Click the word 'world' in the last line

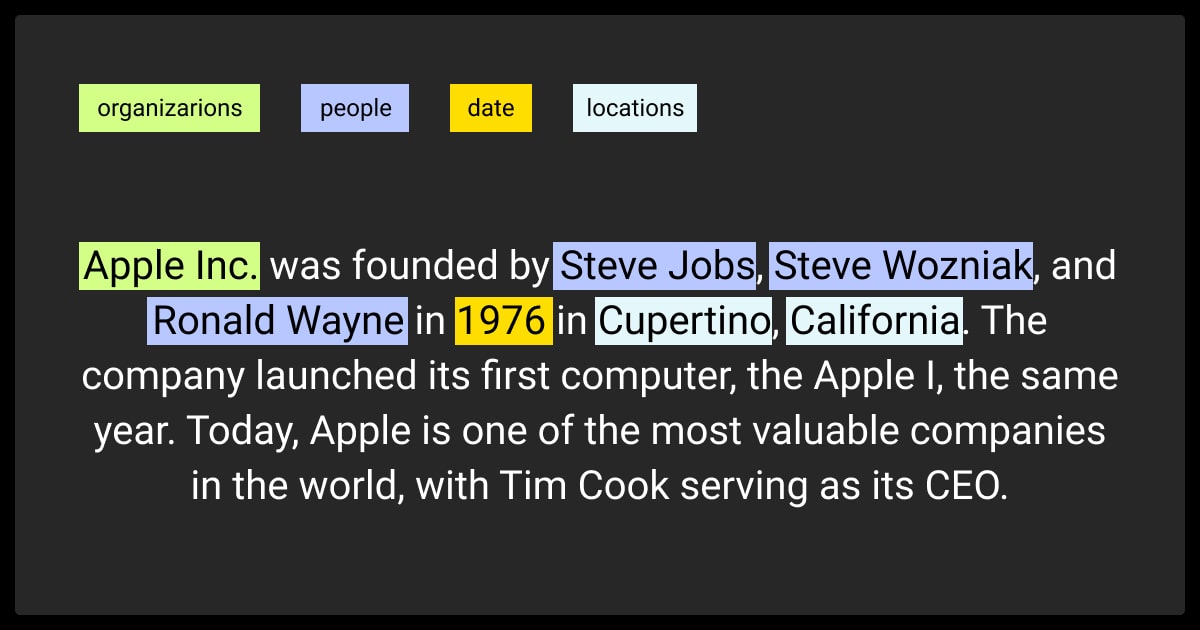pyautogui.click(x=347, y=486)
